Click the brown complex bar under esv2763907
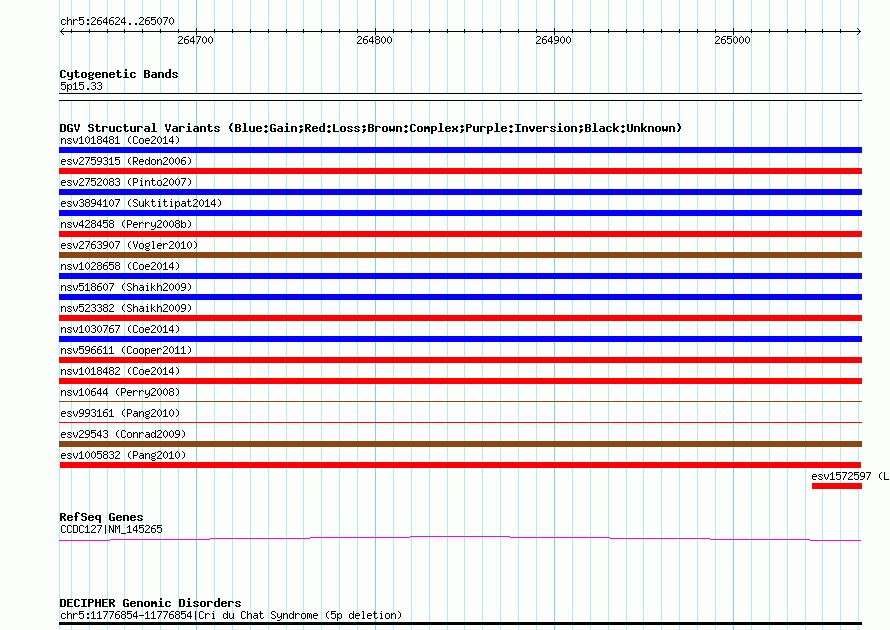Viewport: 890px width, 630px height. tap(460, 255)
